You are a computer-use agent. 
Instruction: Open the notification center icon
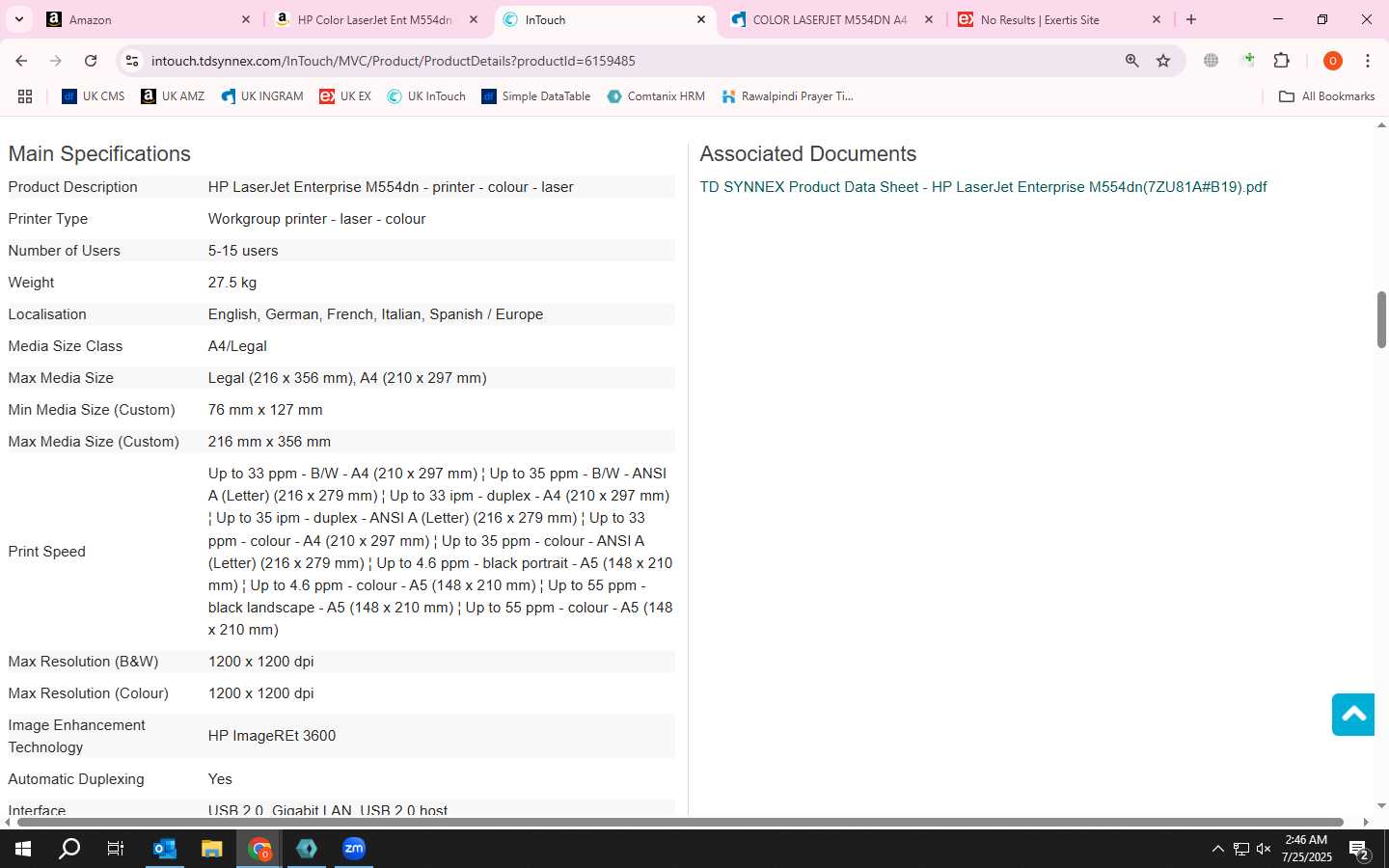(1360, 850)
